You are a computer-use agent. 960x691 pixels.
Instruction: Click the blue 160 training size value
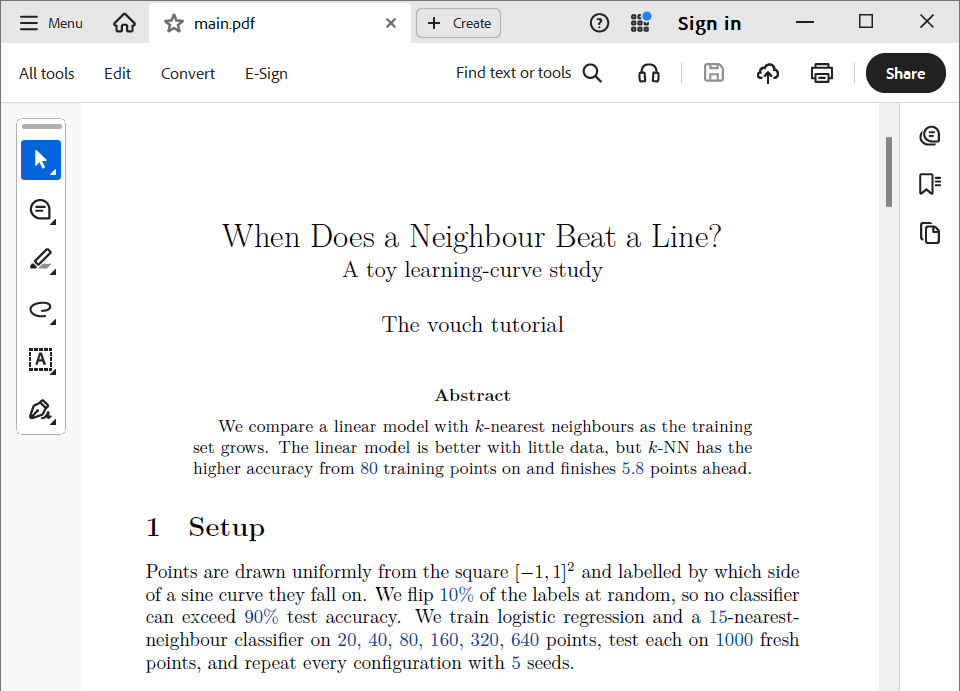[x=444, y=640]
